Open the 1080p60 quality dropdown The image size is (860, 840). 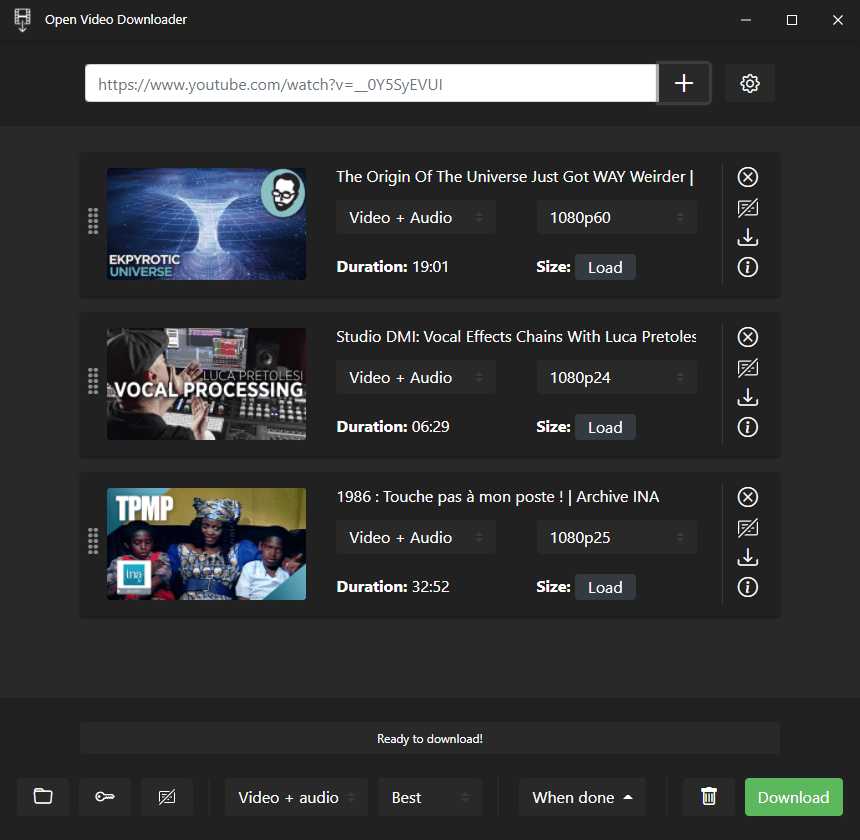[616, 217]
